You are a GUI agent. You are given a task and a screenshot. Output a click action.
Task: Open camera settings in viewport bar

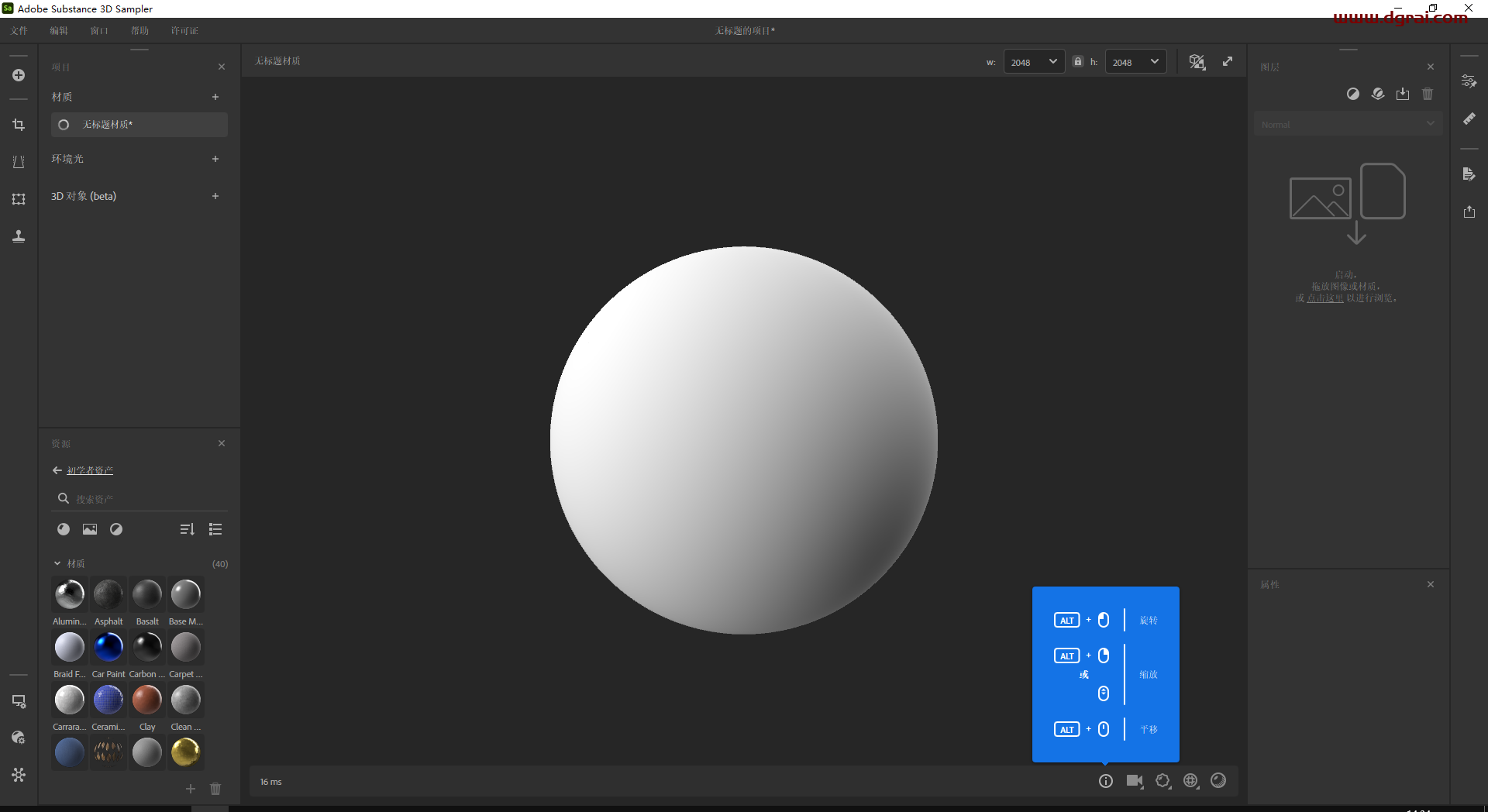1135,781
